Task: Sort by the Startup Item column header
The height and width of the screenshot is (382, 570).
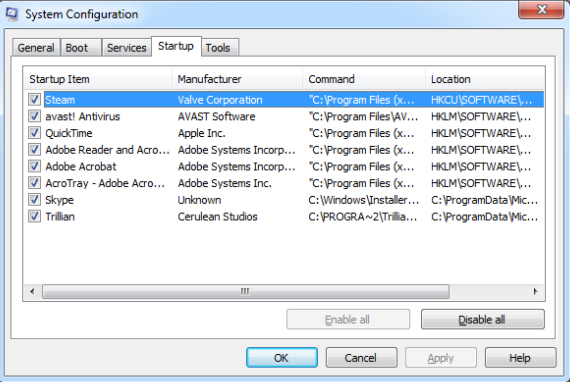Action: (98, 79)
